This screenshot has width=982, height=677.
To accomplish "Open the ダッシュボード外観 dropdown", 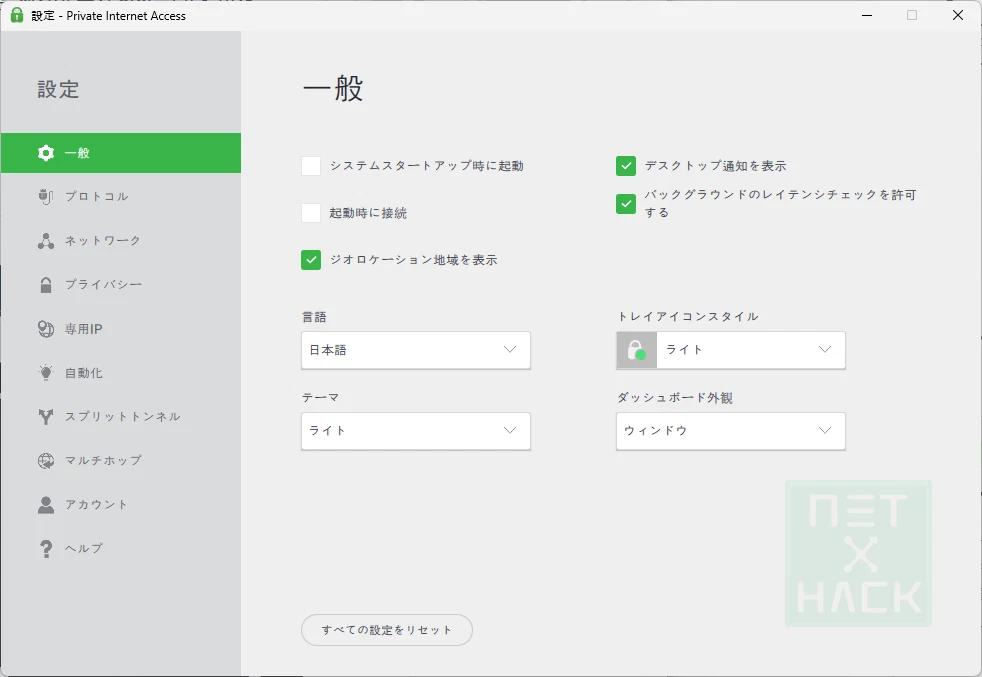I will (730, 431).
